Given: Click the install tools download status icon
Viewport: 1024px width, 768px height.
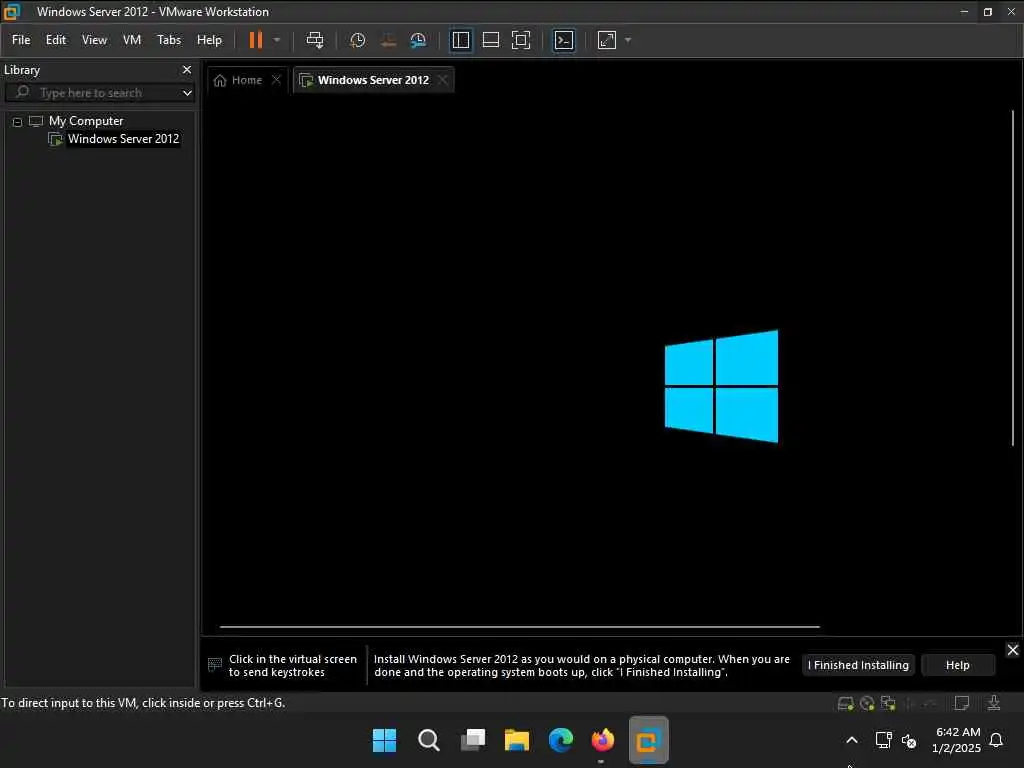Looking at the screenshot, I should [x=993, y=703].
